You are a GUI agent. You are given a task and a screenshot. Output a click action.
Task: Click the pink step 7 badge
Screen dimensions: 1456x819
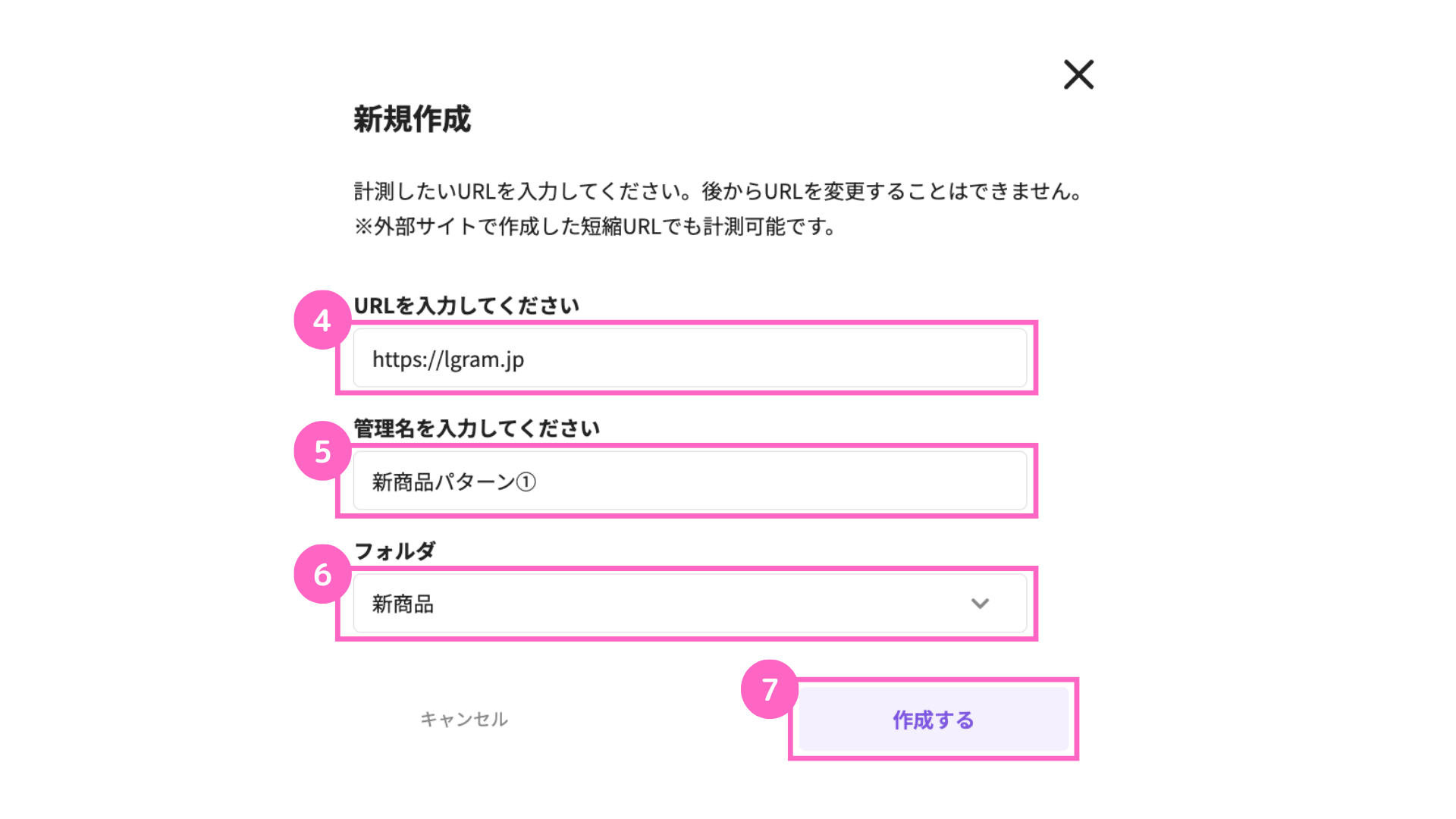(769, 689)
